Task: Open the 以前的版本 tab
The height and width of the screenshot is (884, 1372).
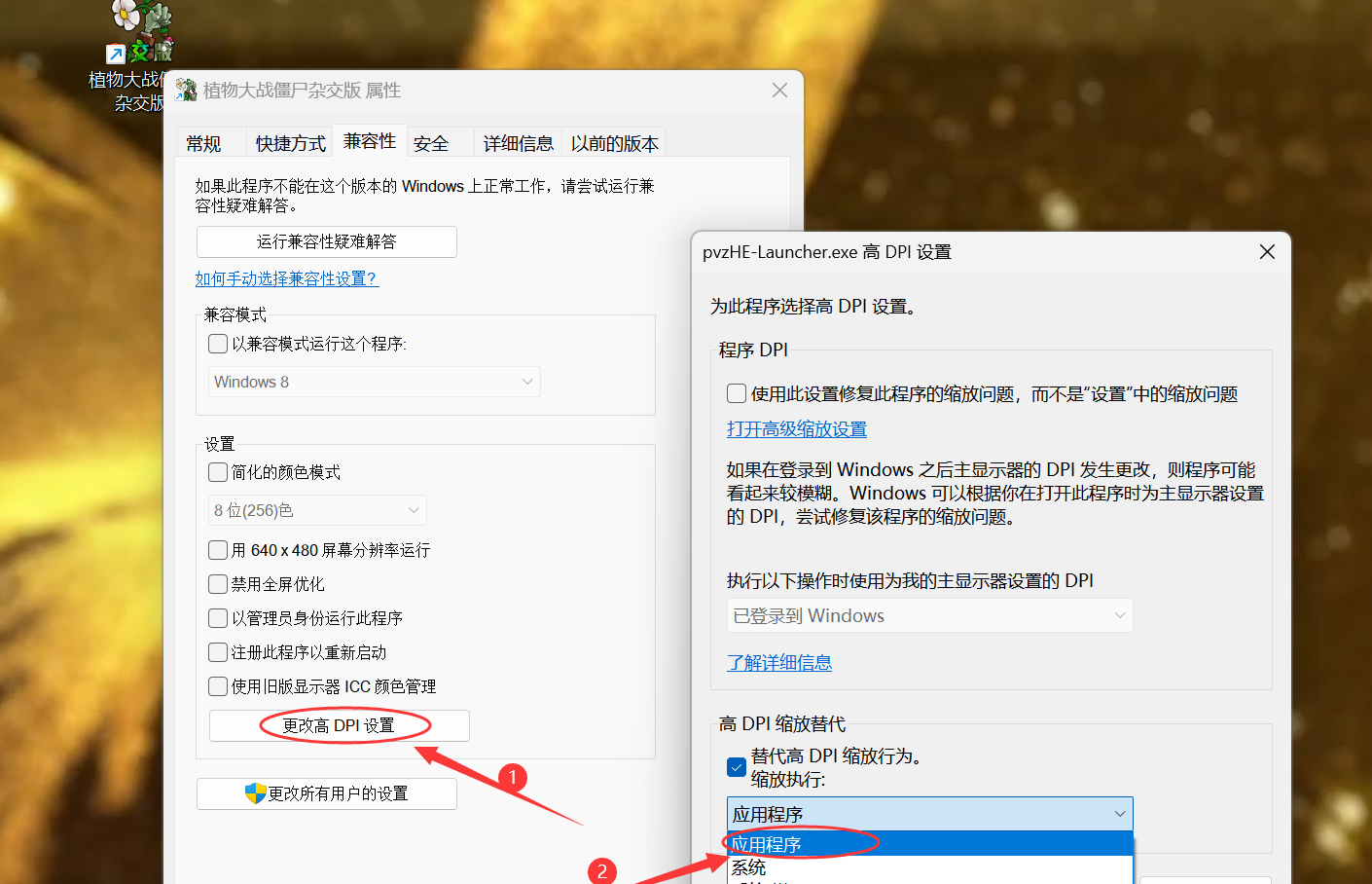Action: 614,143
